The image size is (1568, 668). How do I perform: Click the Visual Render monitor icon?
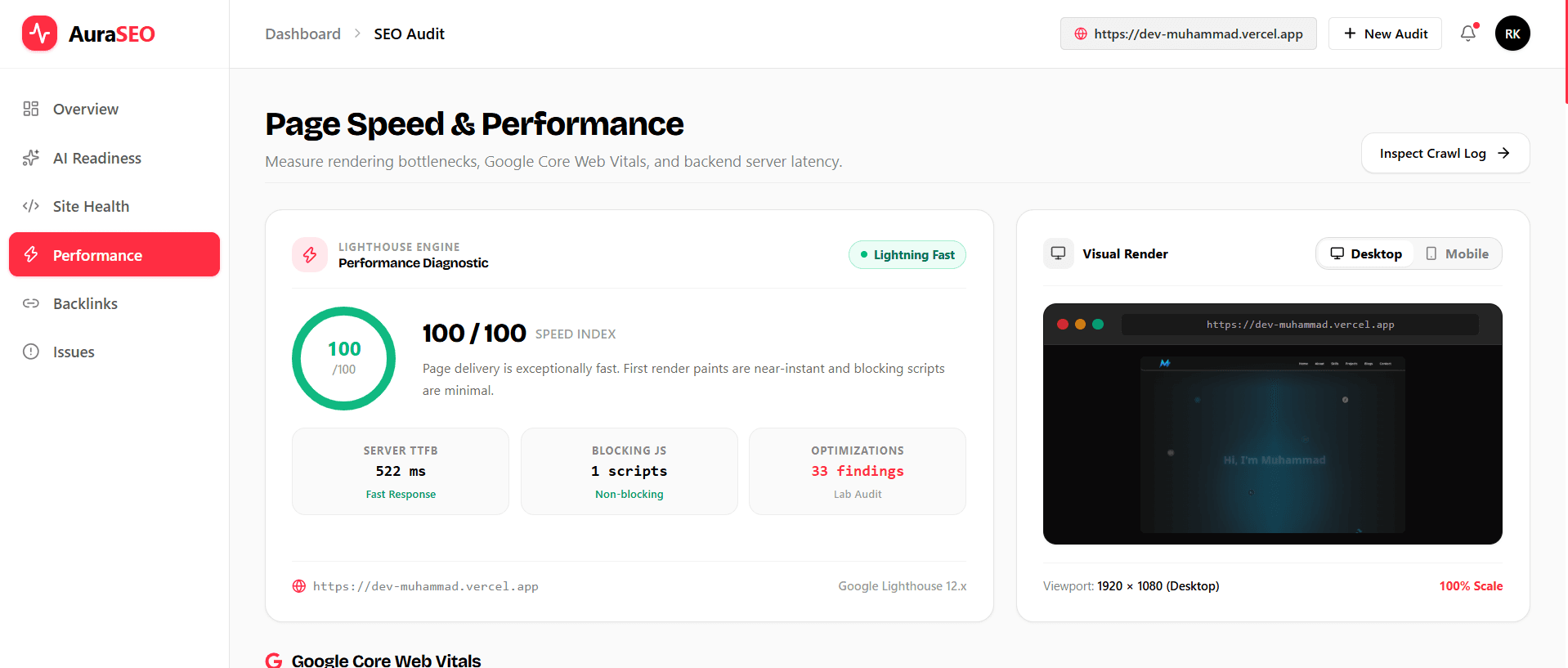point(1058,253)
